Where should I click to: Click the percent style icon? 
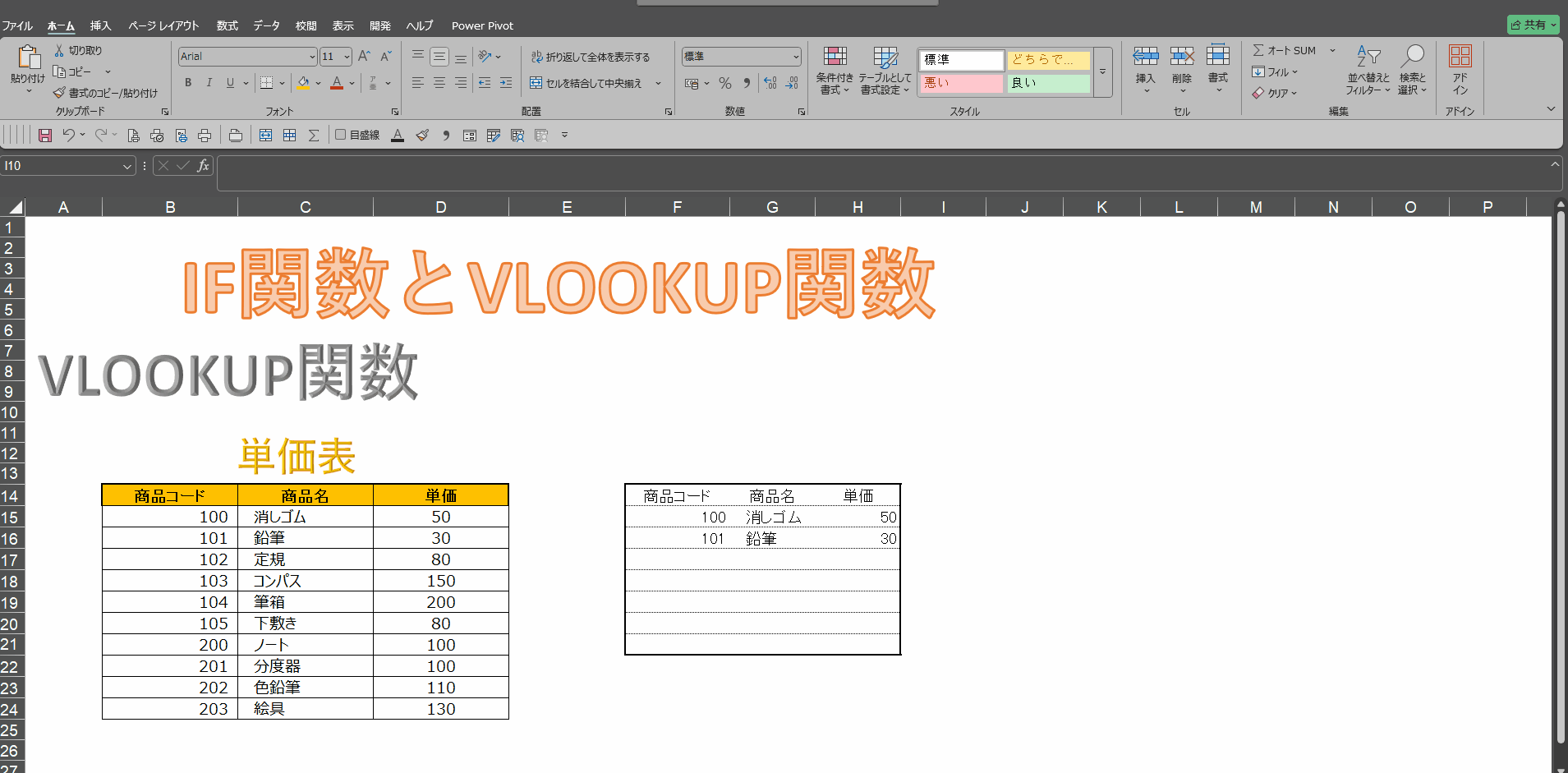click(724, 83)
